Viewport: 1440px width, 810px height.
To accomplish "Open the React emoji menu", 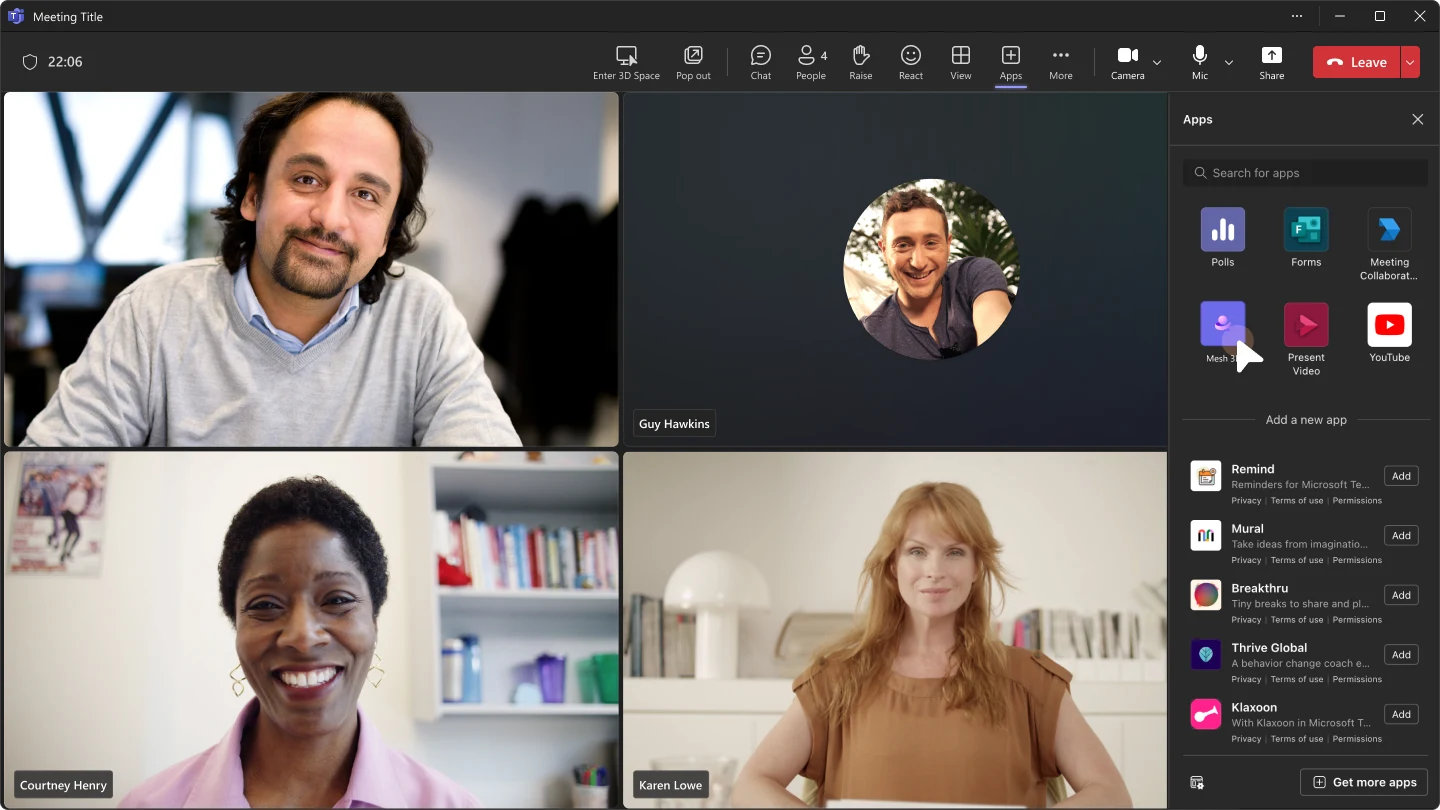I will click(x=911, y=62).
